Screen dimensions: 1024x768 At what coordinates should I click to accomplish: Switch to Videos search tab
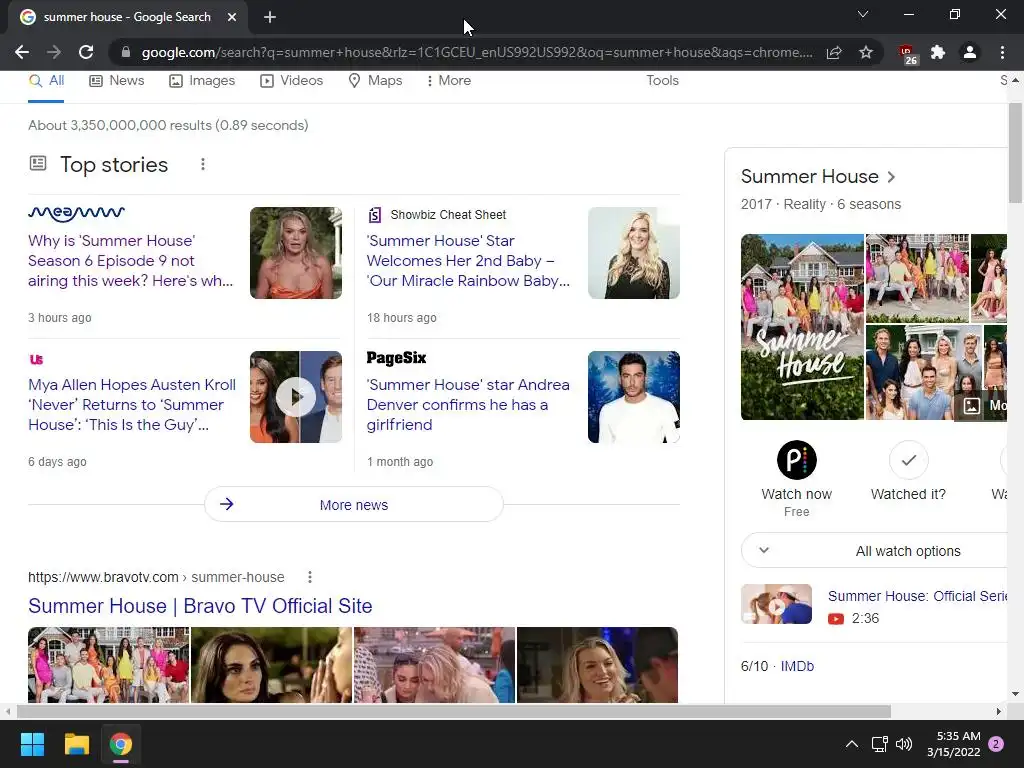[x=291, y=80]
